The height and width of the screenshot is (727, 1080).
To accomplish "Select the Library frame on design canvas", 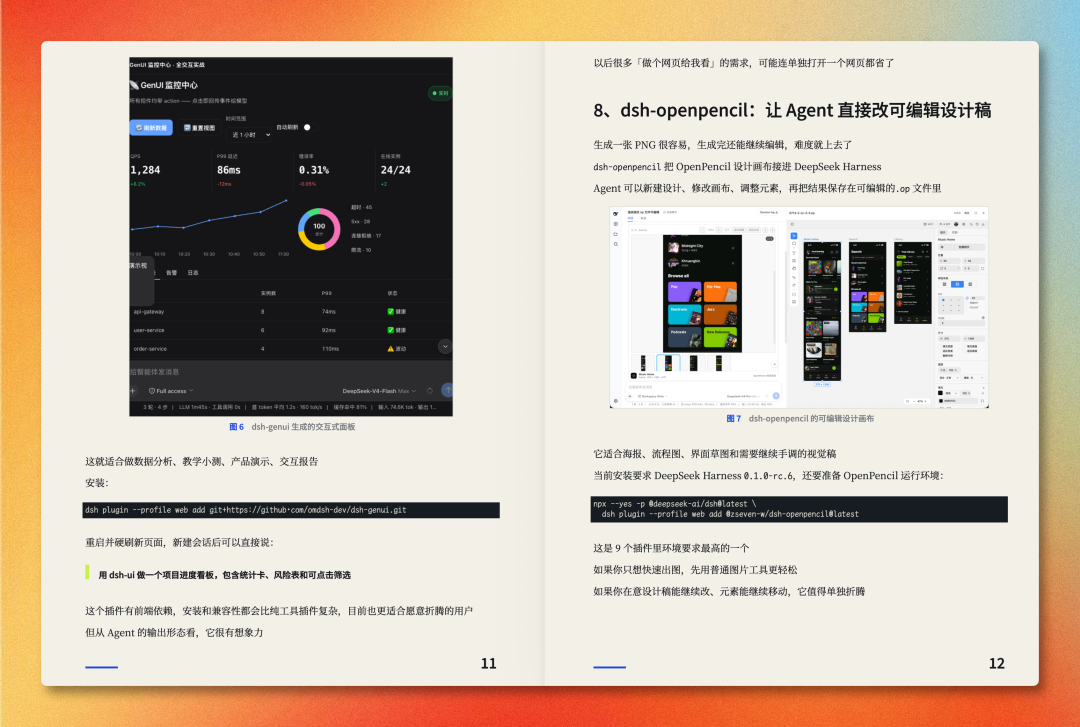I will 913,283.
